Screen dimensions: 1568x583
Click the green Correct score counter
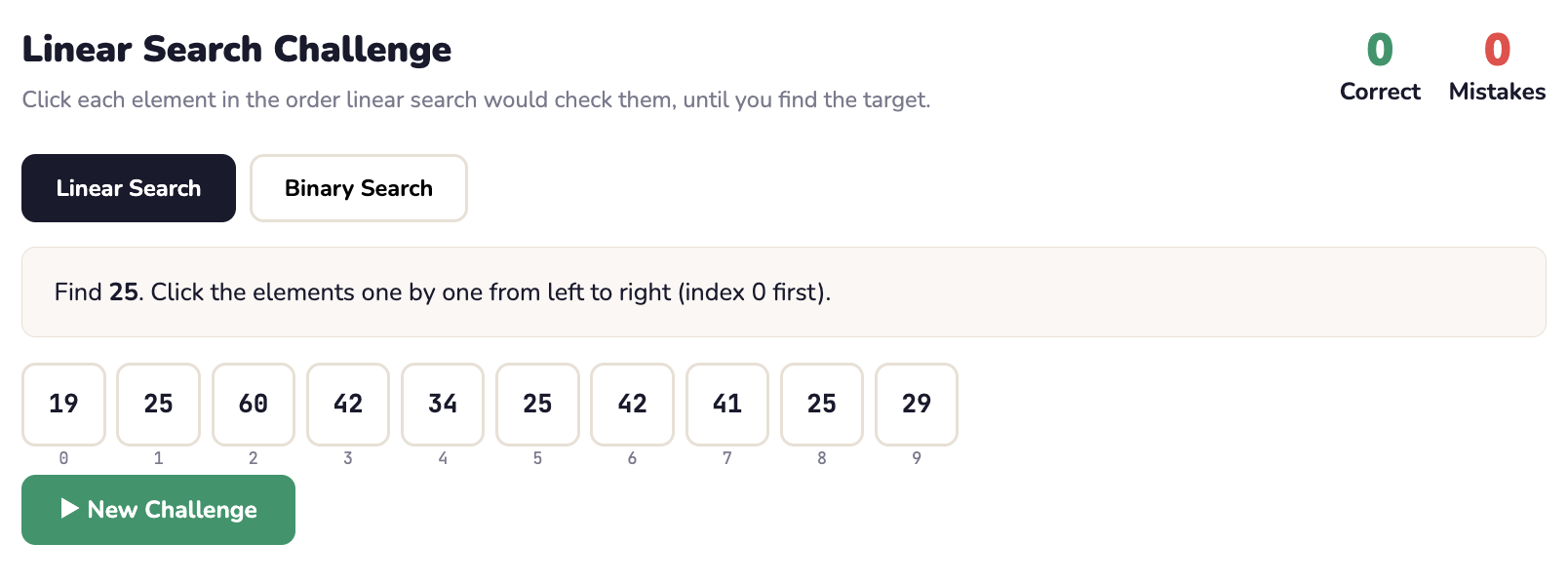(x=1380, y=51)
